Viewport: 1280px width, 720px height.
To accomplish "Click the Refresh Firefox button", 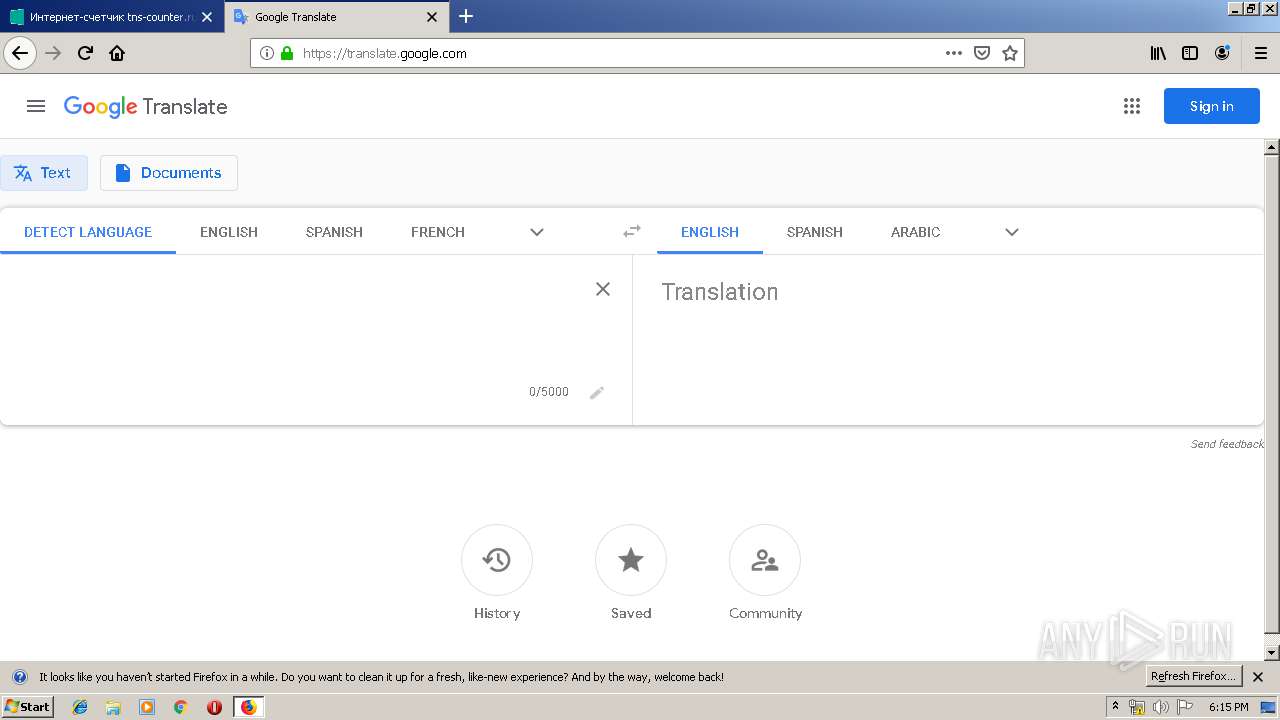I will [x=1193, y=677].
